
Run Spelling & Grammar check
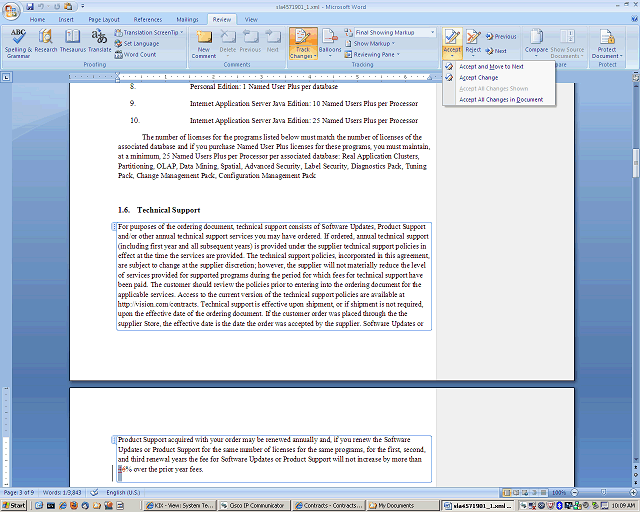tap(18, 43)
